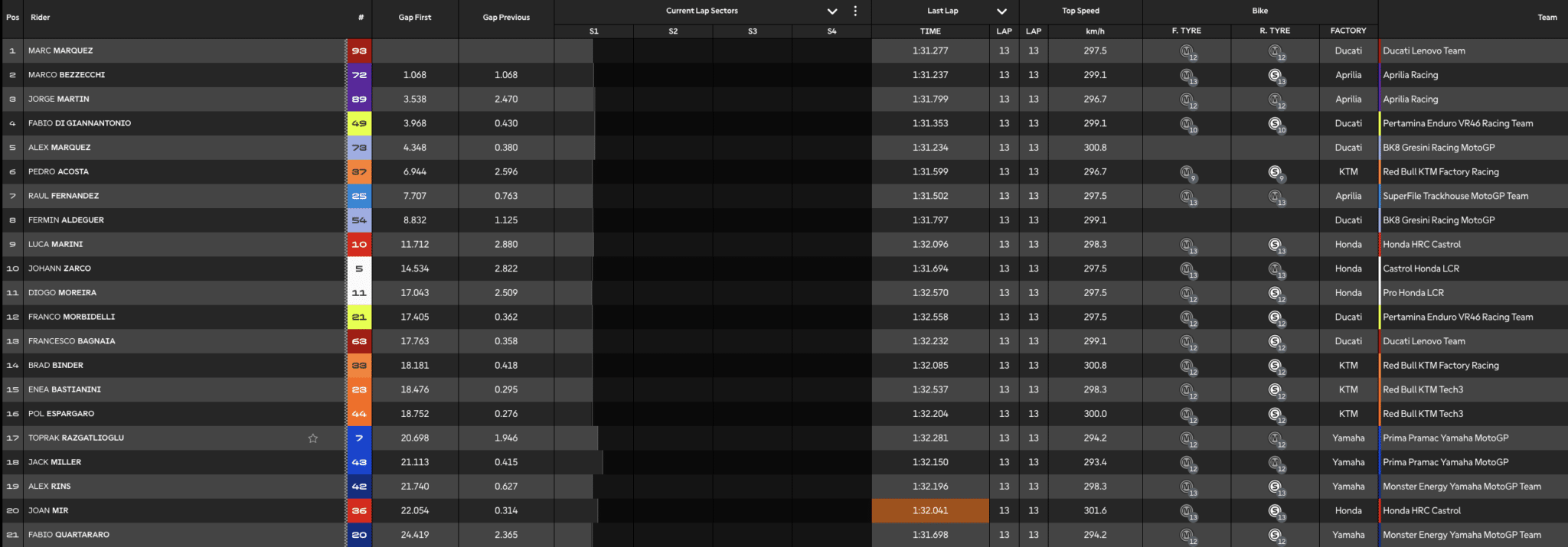Click the SuperFile Trackhouse MotoGP Team cell
The width and height of the screenshot is (1568, 547).
(1455, 196)
